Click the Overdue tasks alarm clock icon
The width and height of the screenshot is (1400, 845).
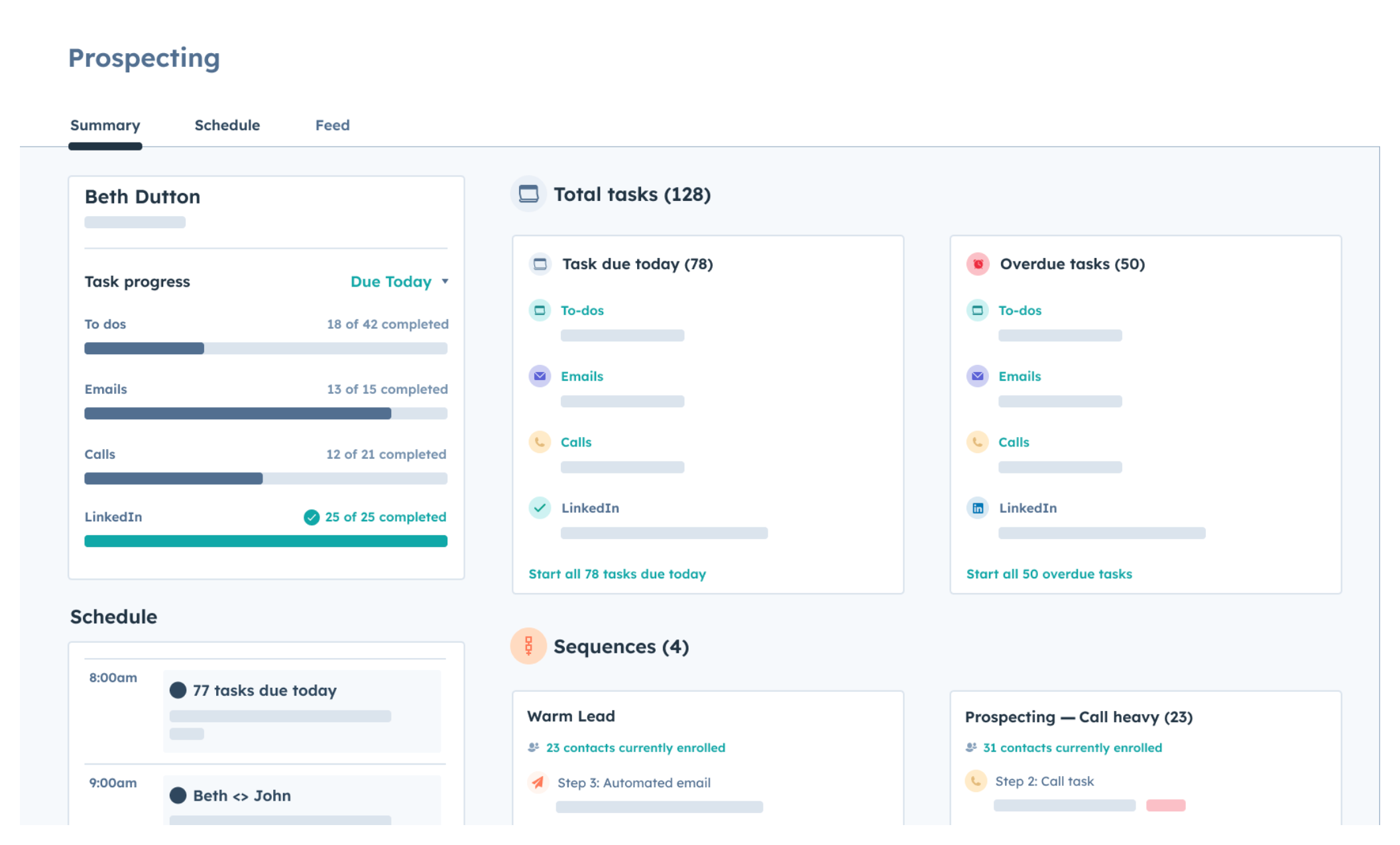coord(977,264)
